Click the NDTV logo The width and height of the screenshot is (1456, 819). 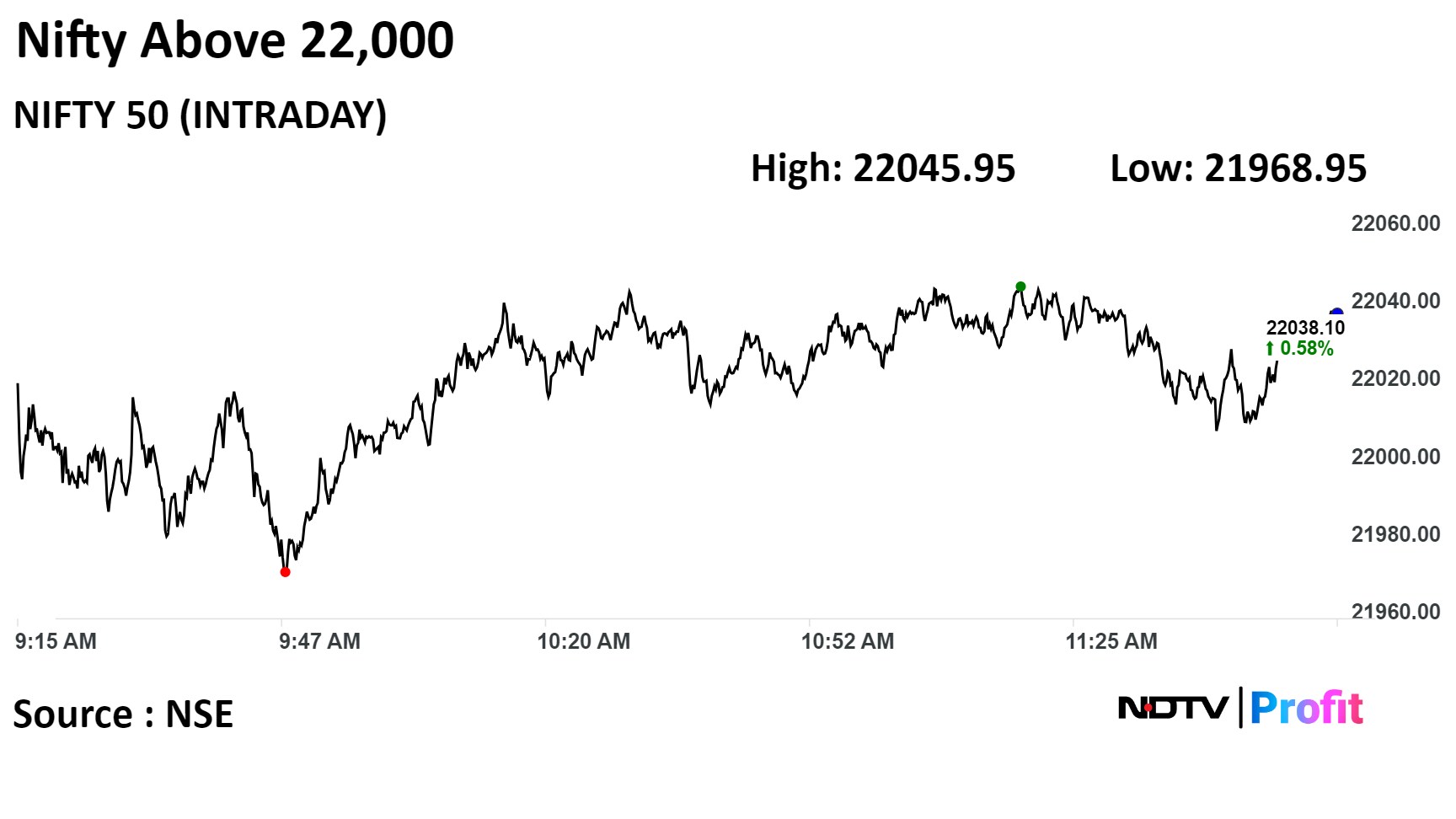(1172, 708)
